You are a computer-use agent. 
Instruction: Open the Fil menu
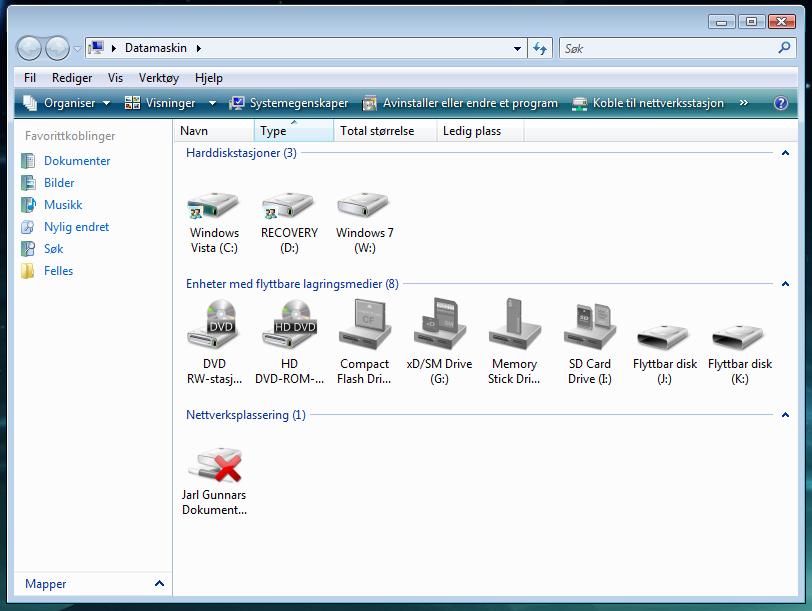pos(30,78)
